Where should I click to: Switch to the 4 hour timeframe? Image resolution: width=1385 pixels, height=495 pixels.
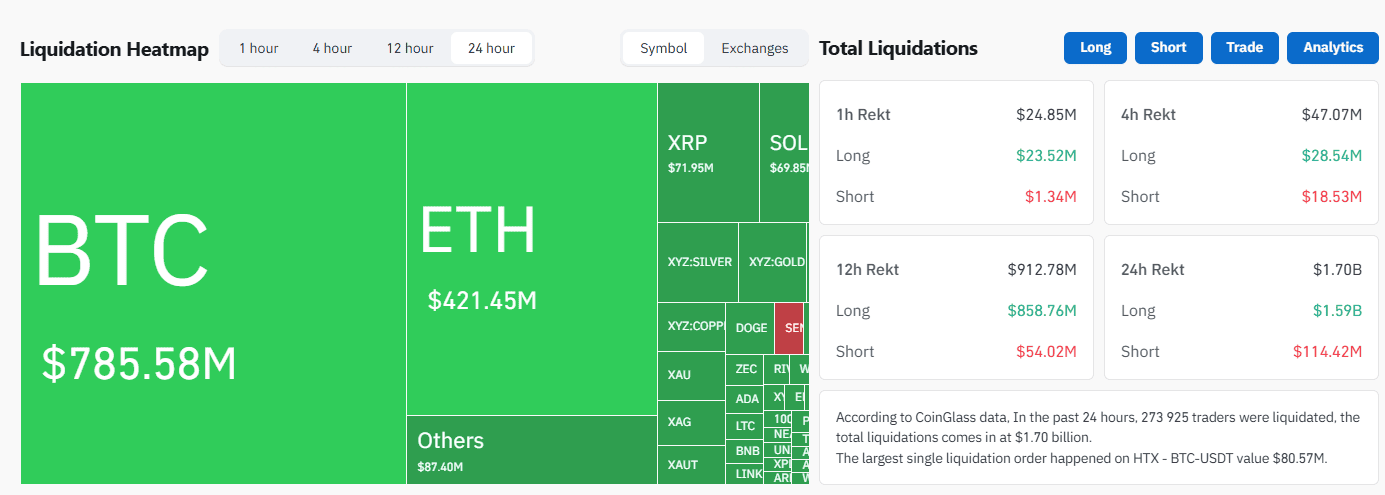[x=332, y=48]
